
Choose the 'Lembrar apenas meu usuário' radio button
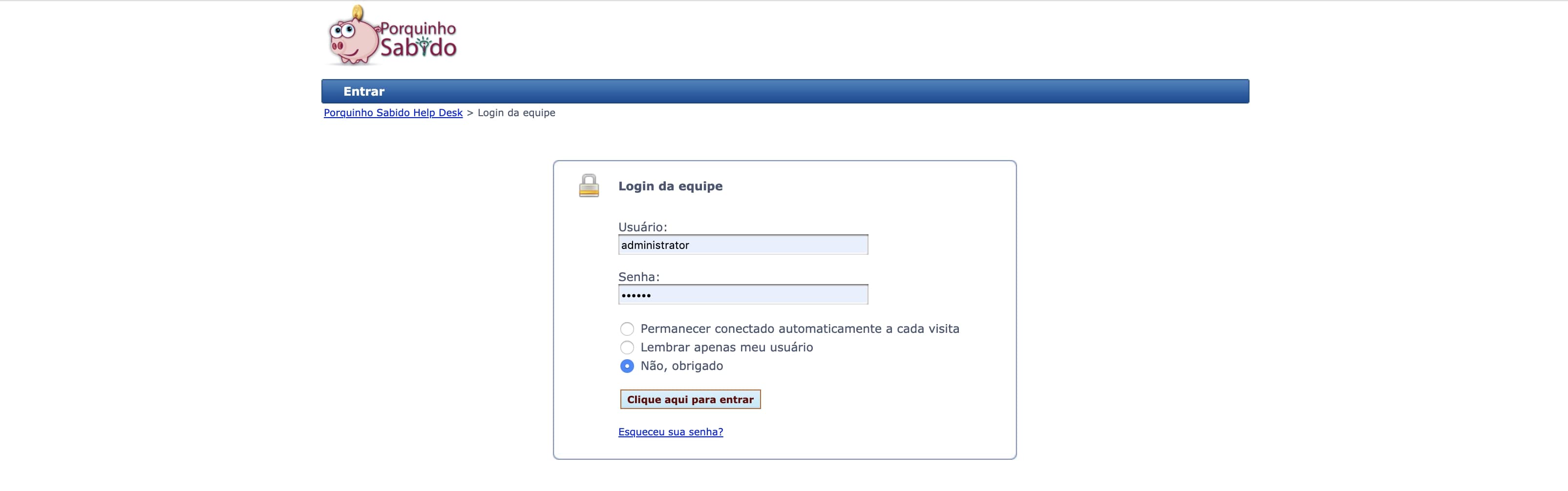click(627, 348)
